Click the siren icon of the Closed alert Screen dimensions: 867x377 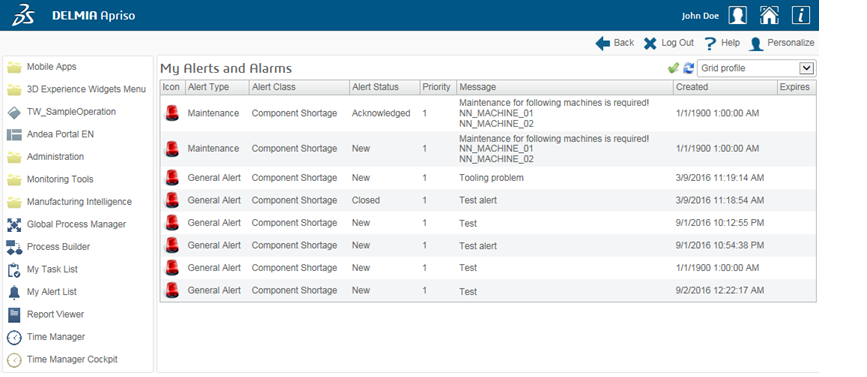tap(173, 200)
